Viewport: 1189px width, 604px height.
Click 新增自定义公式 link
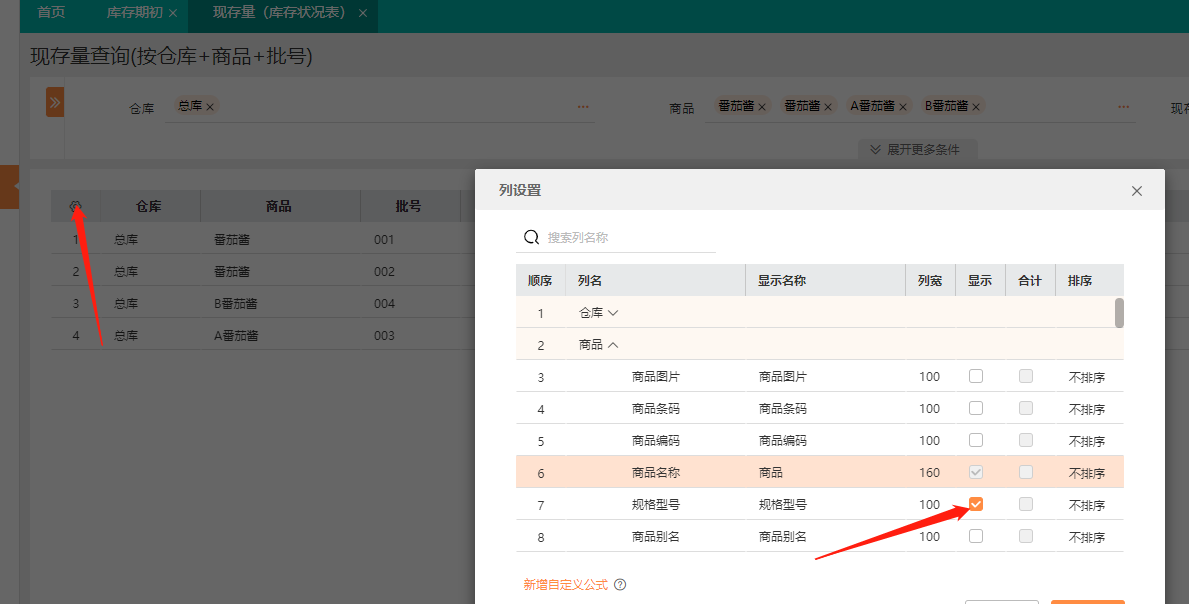(566, 584)
